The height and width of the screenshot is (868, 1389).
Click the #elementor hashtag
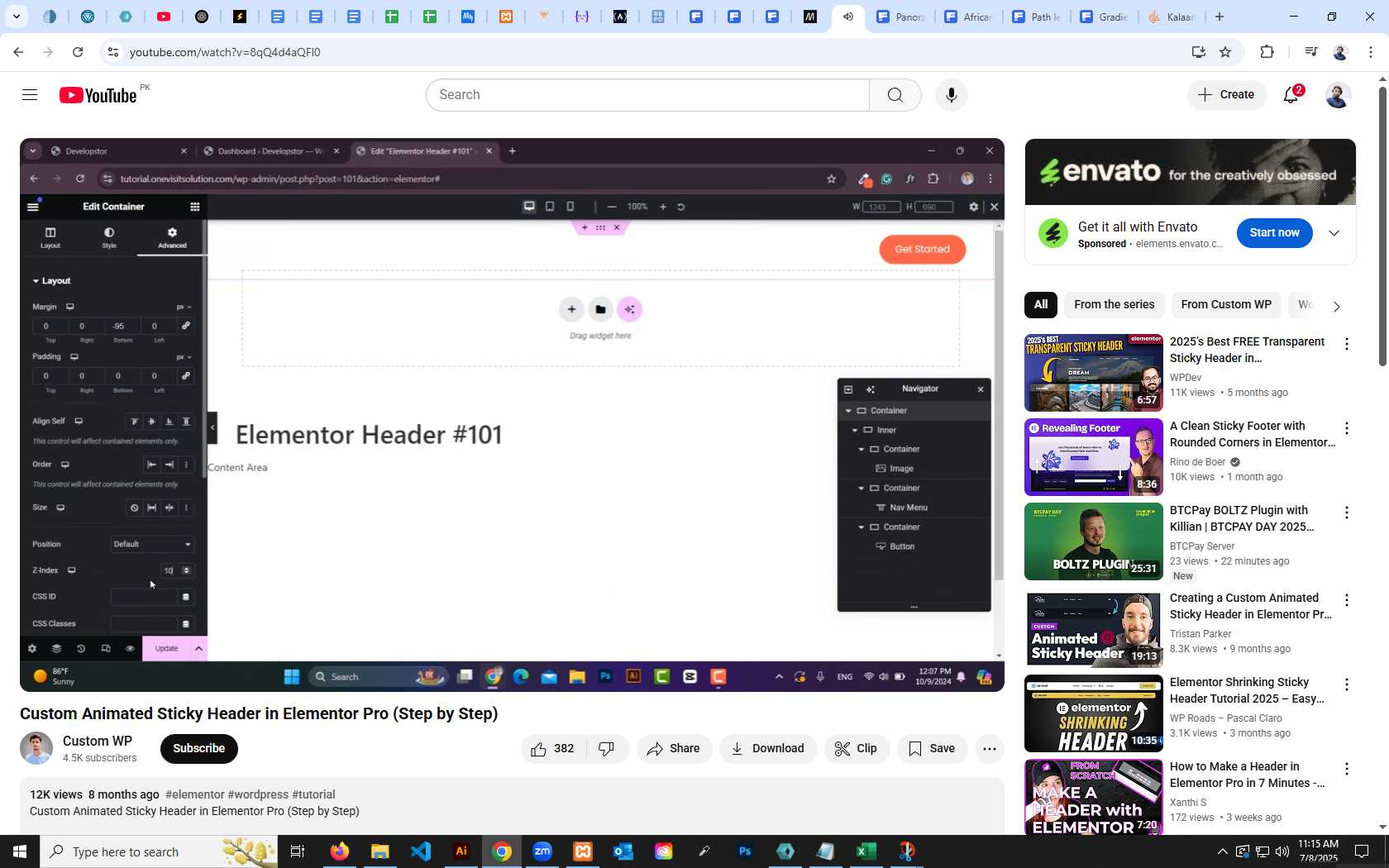[195, 794]
